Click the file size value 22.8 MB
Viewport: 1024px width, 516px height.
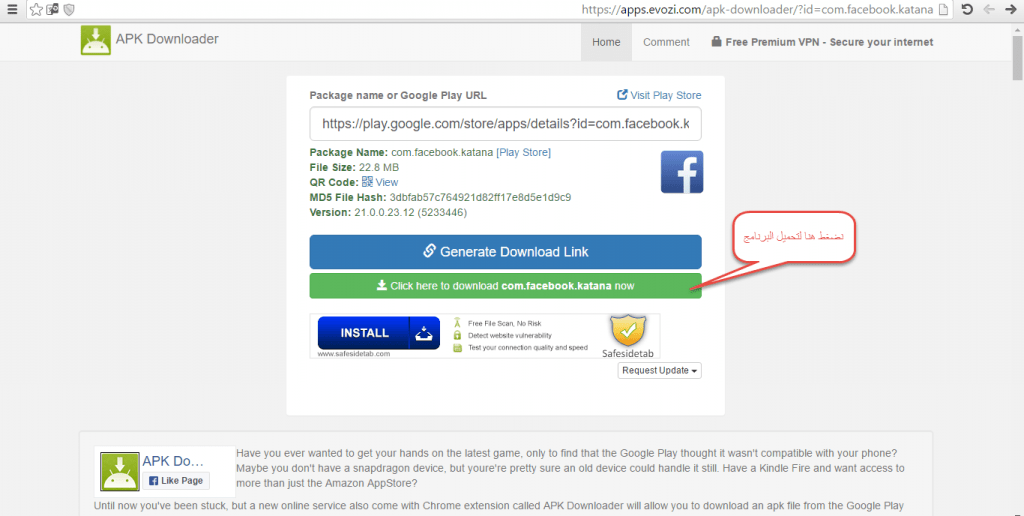379,167
